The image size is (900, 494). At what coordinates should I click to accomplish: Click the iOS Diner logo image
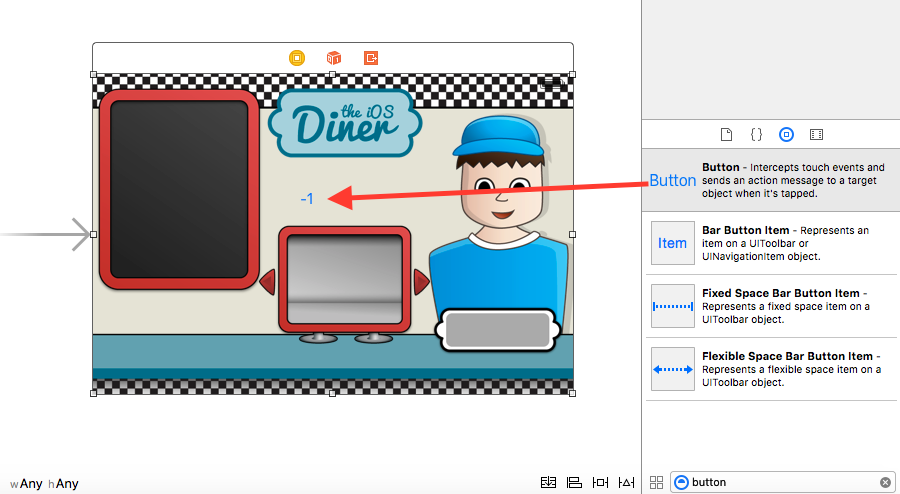pos(345,123)
